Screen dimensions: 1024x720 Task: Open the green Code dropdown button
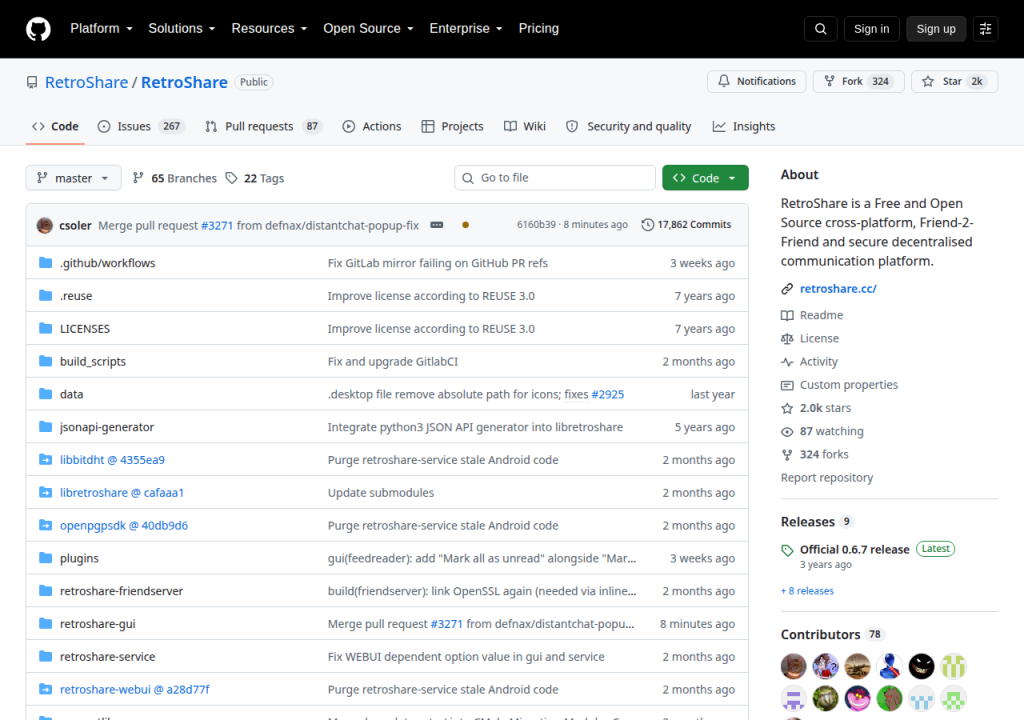pyautogui.click(x=705, y=178)
